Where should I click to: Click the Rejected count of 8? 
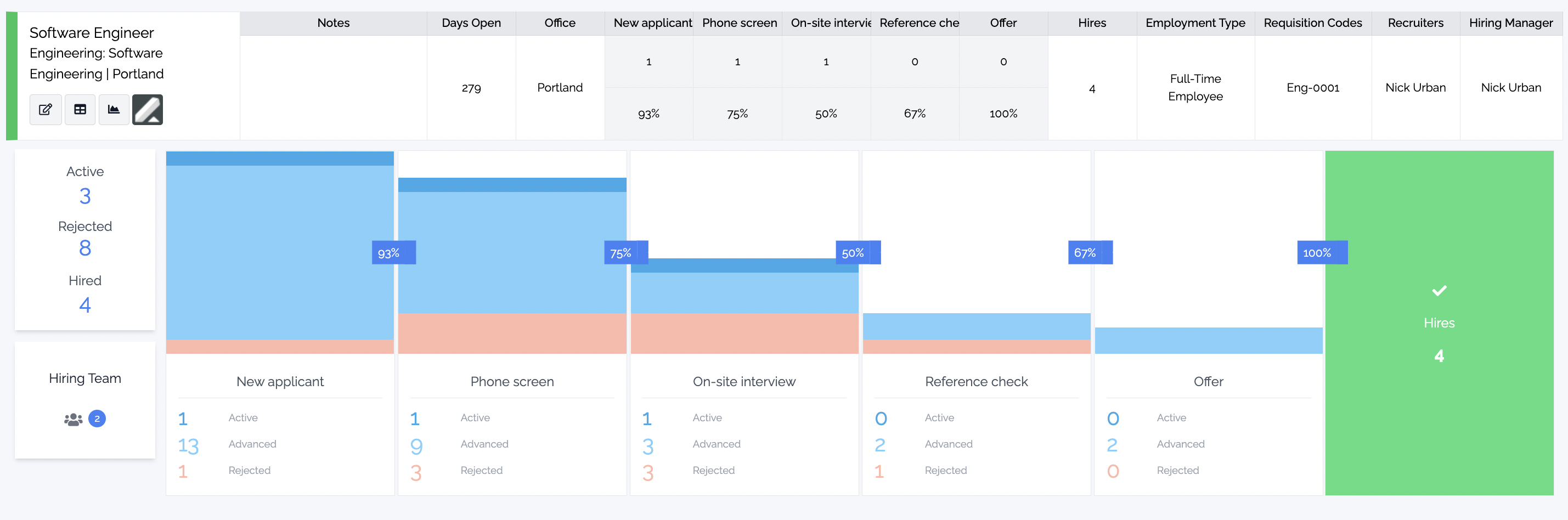coord(84,248)
